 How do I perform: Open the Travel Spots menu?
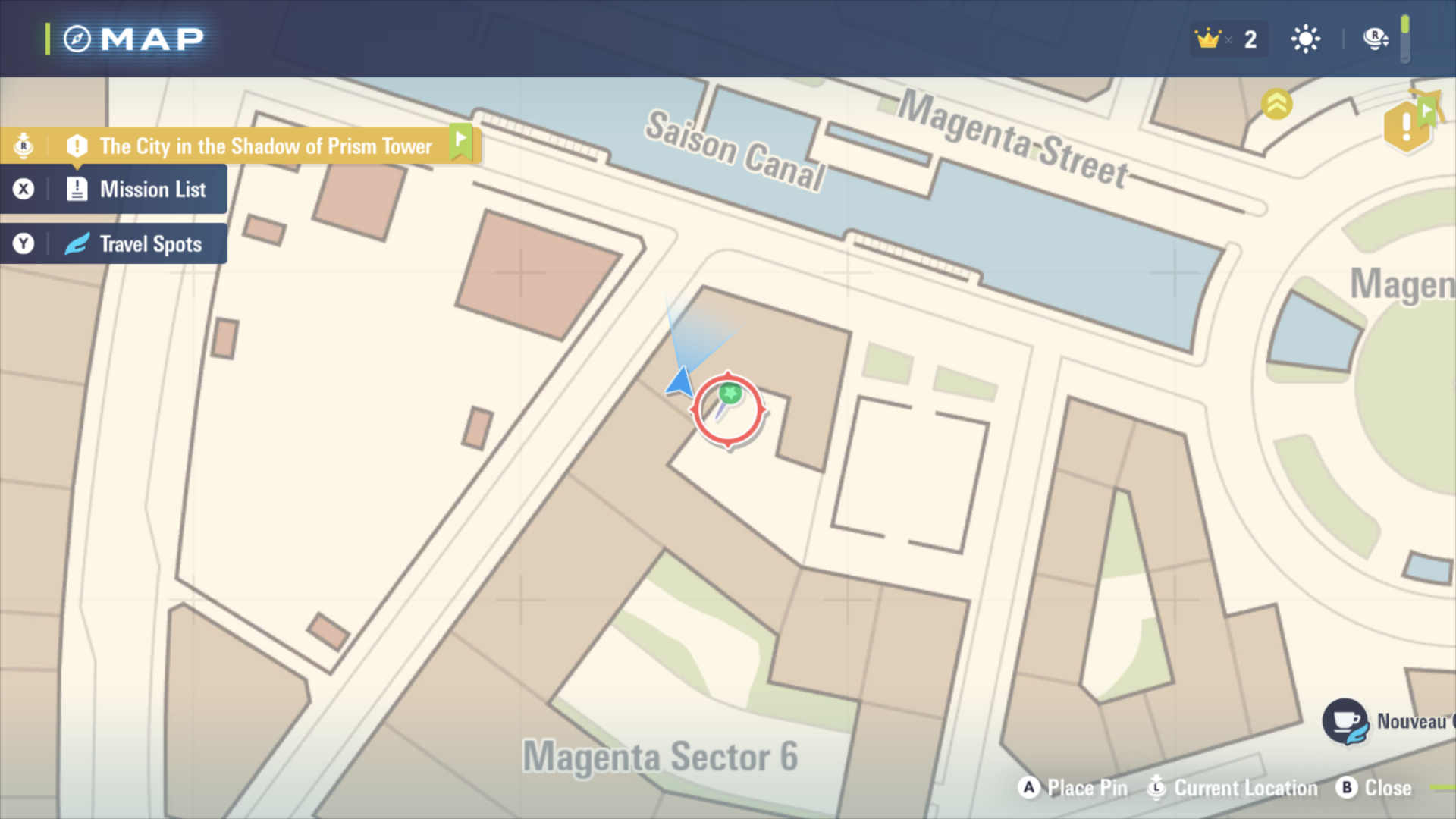114,243
